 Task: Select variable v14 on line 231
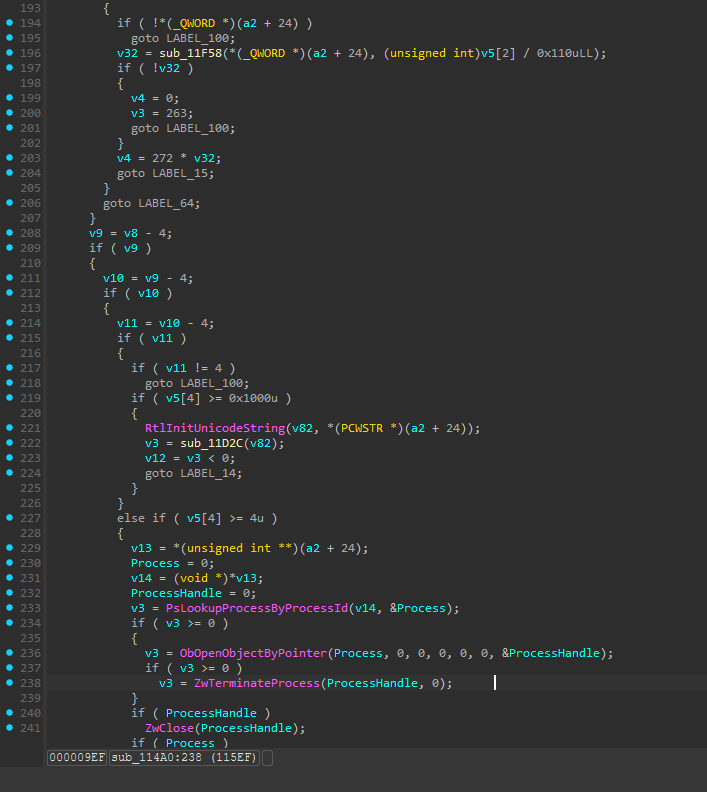click(x=141, y=578)
